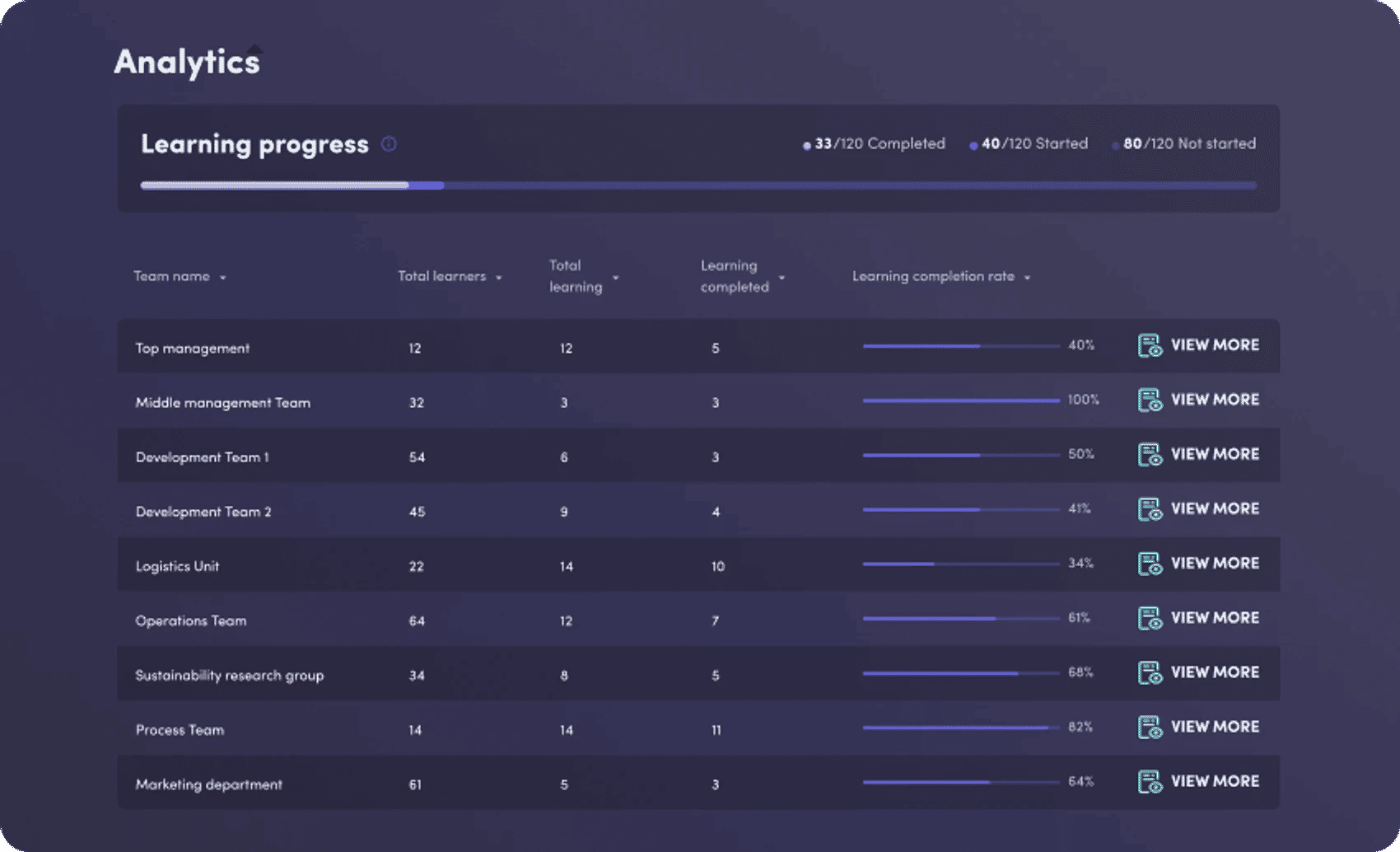
Task: Click the view icon in Marketing department row
Action: point(1150,782)
